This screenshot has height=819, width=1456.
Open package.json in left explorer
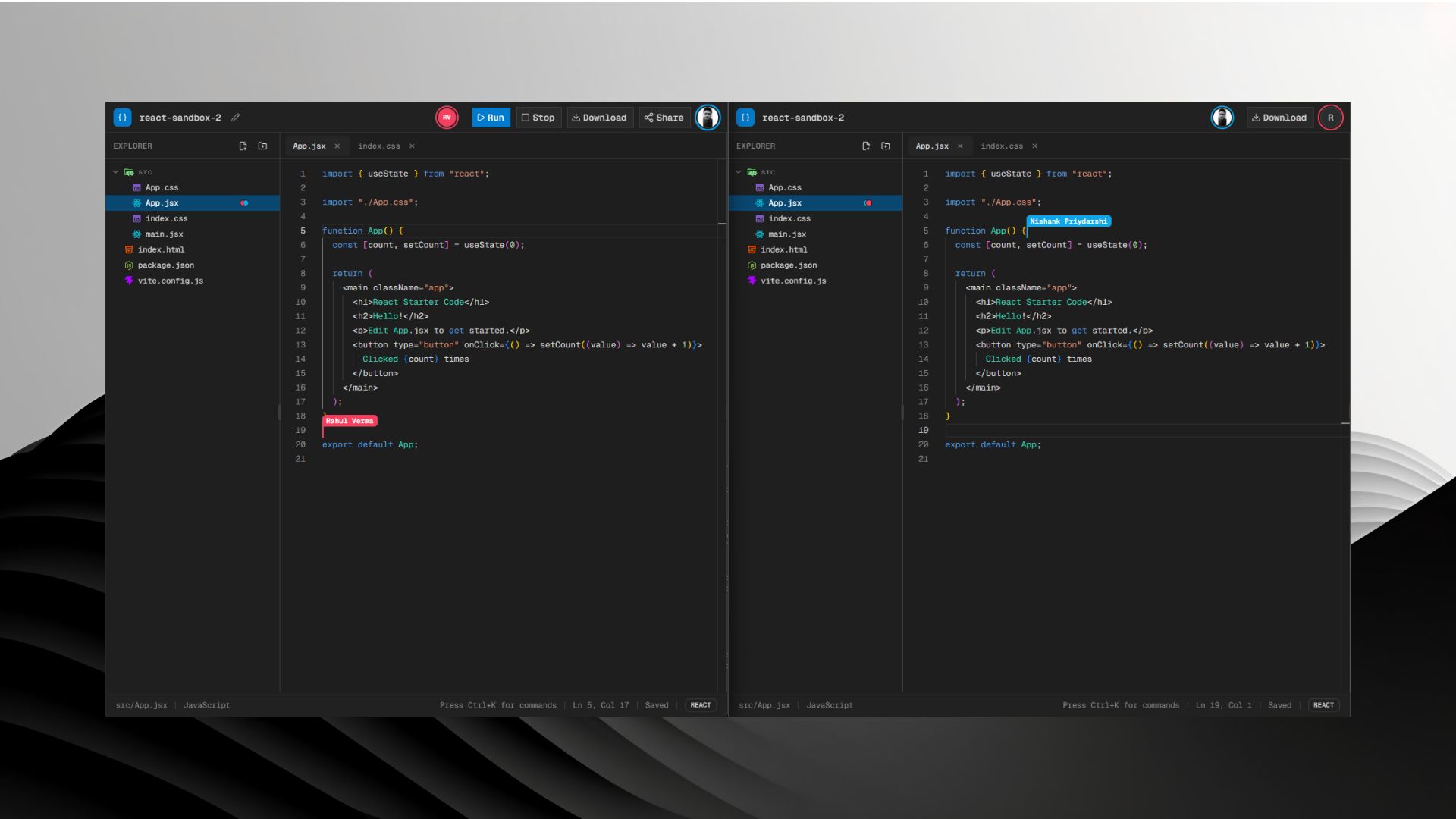pos(193,265)
